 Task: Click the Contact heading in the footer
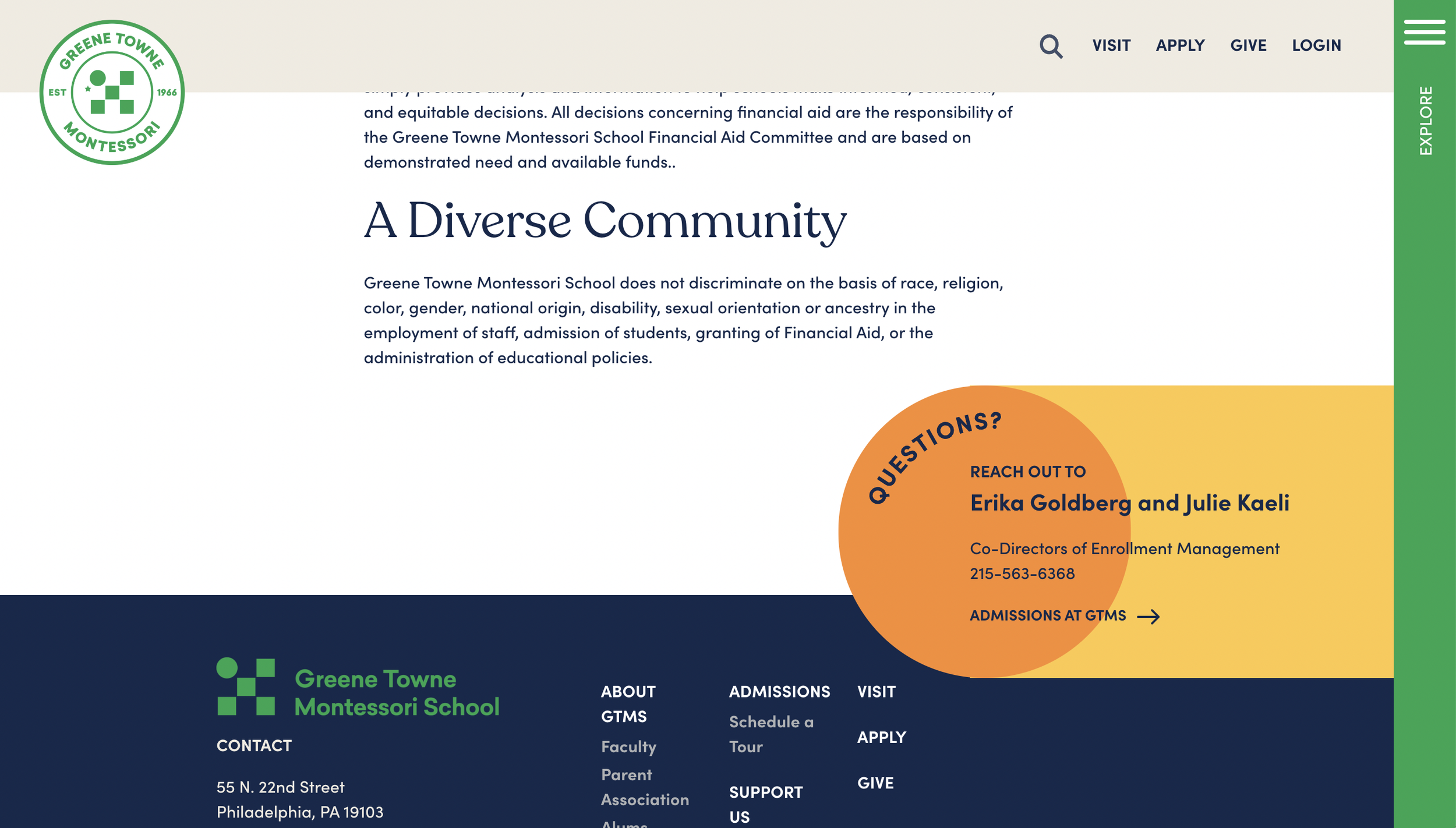coord(254,745)
